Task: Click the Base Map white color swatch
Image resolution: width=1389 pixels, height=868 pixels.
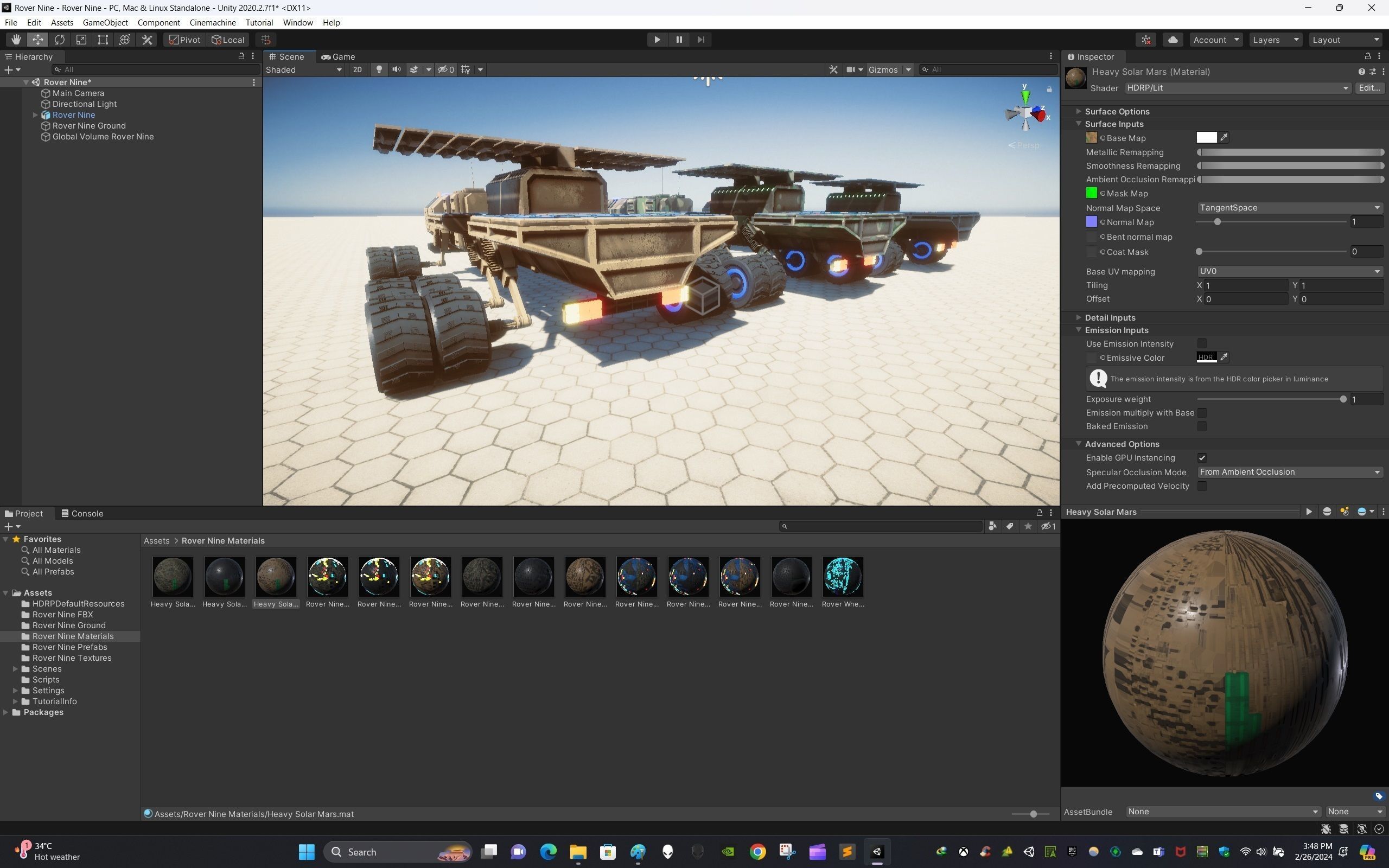Action: click(1206, 137)
